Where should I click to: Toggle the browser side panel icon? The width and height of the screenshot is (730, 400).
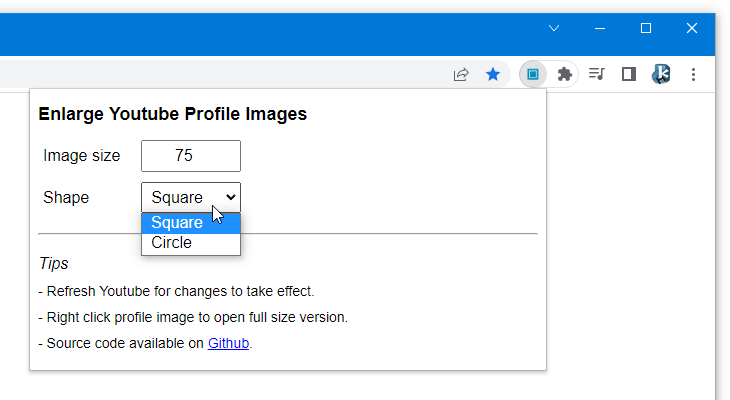click(x=629, y=74)
